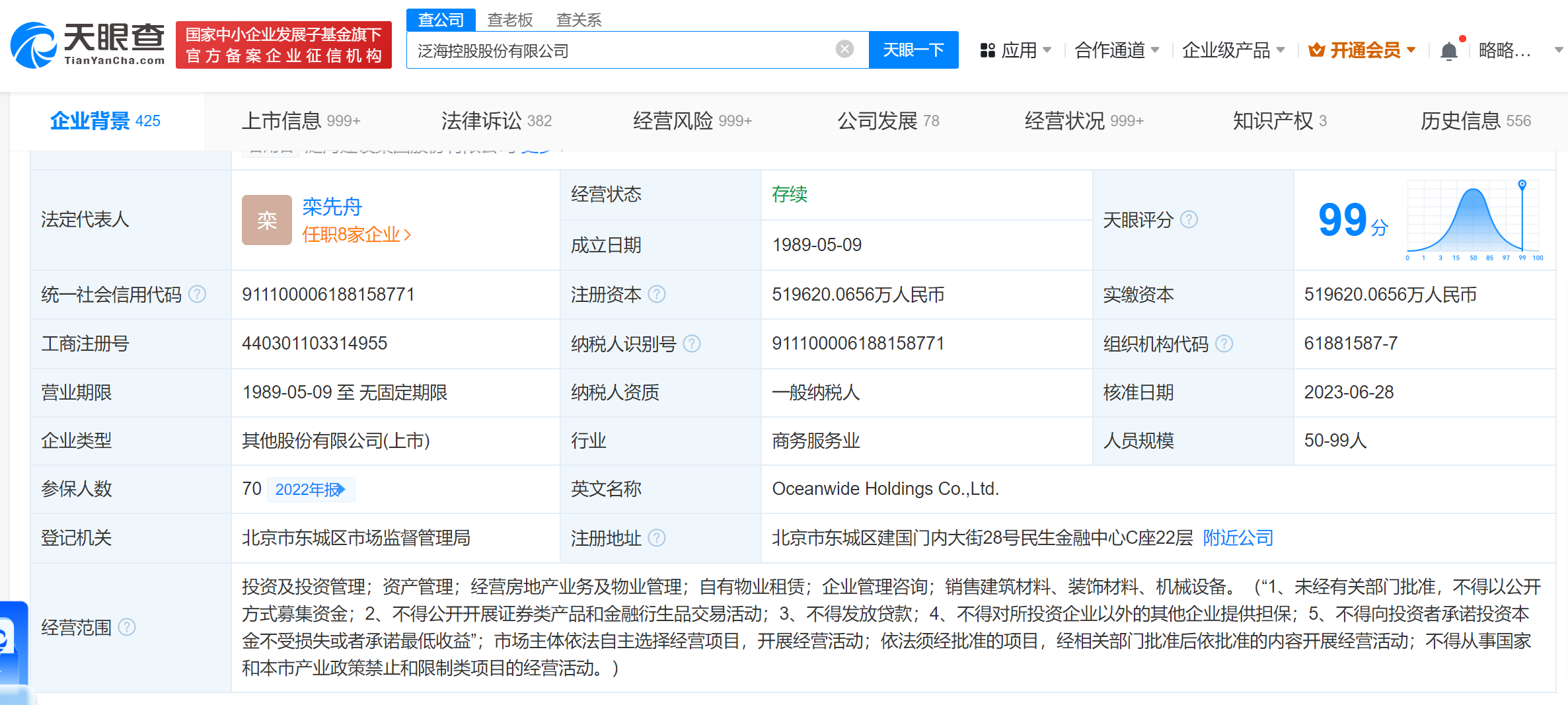Switch to 查老板 search tab
Viewport: 1568px width, 705px height.
[x=509, y=20]
